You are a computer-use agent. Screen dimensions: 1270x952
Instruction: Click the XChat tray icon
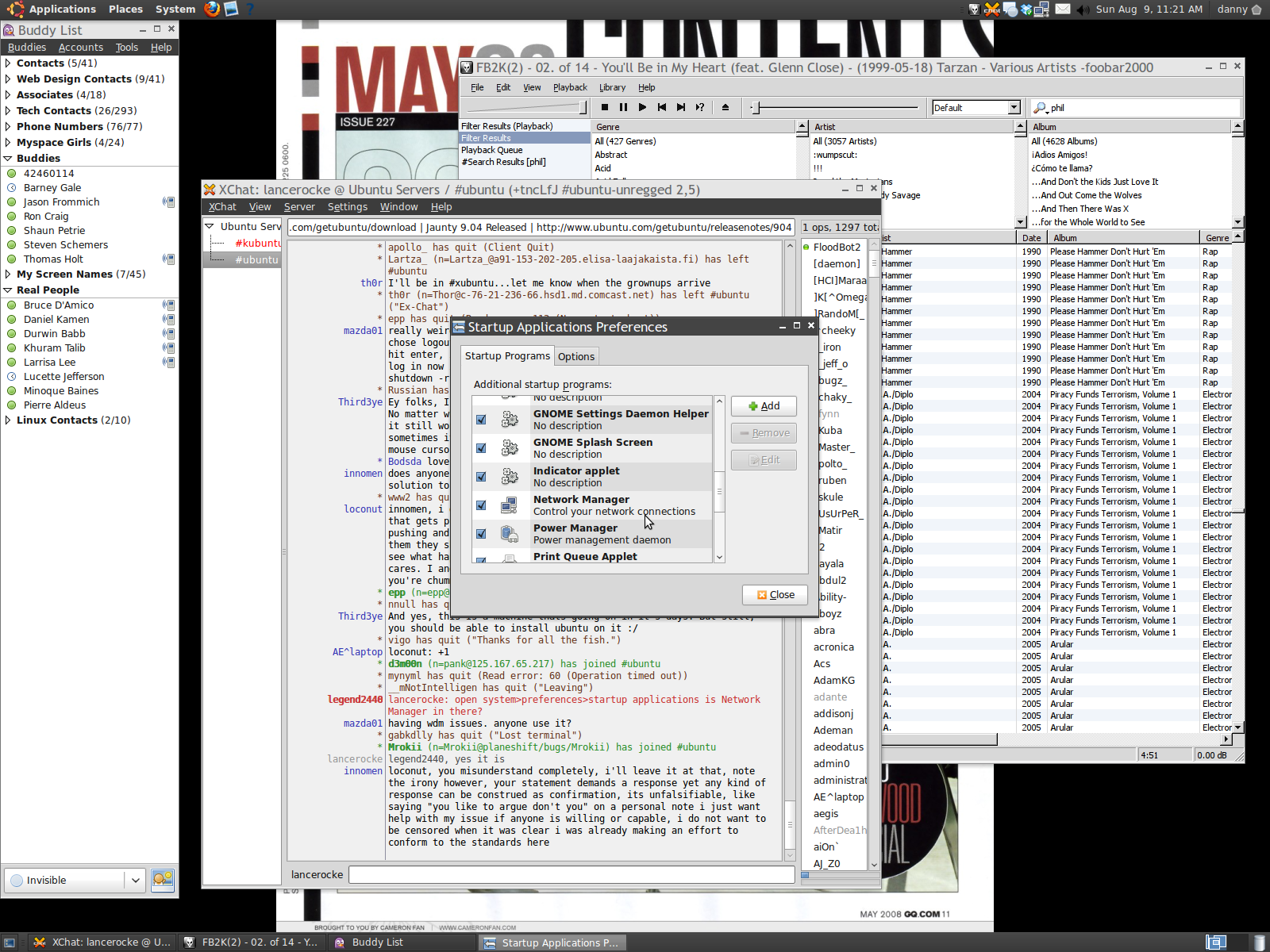tap(992, 9)
